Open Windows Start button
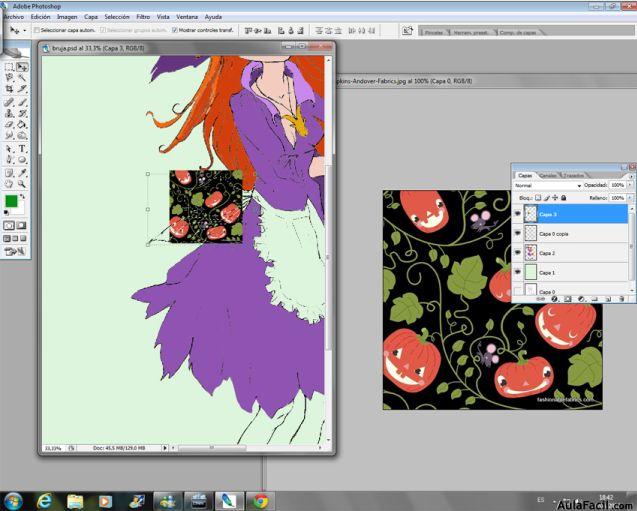The height and width of the screenshot is (511, 637). point(13,501)
